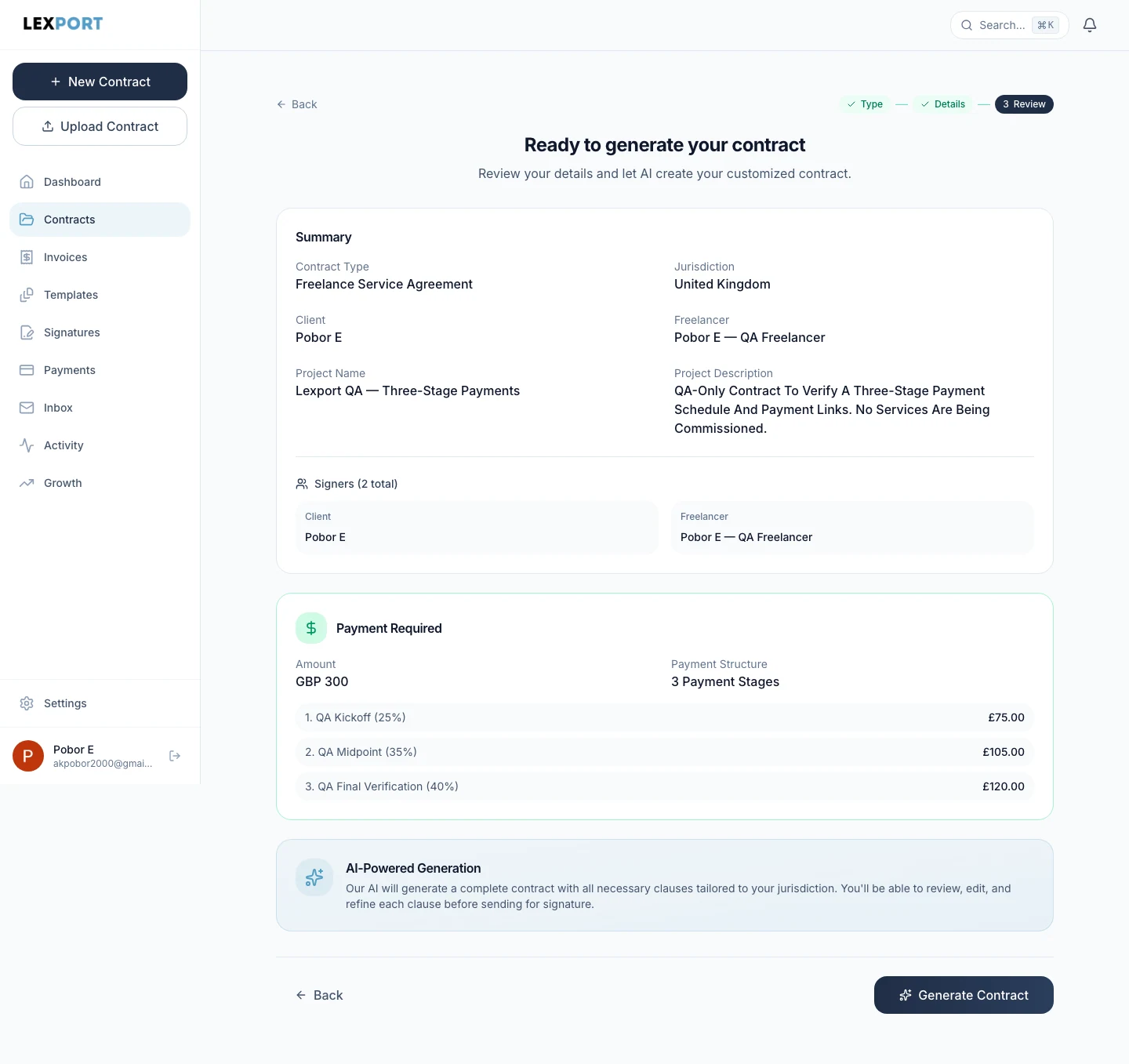Open the Payments card icon
Viewport: 1129px width, 1064px height.
point(27,370)
